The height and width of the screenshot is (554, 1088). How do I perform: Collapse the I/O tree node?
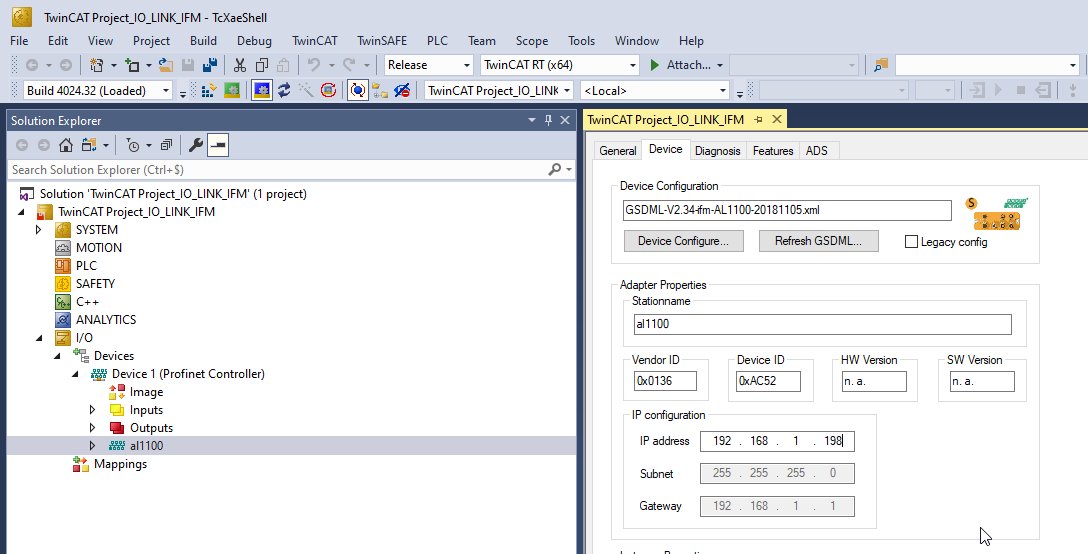[39, 338]
